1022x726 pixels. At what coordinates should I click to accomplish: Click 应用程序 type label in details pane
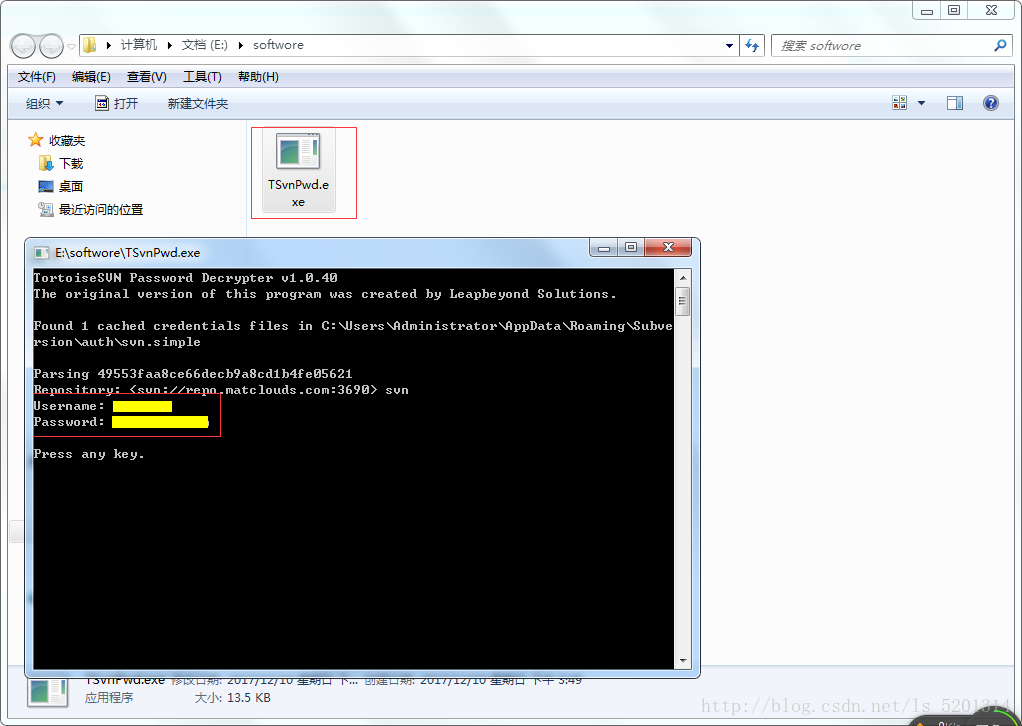tap(109, 697)
